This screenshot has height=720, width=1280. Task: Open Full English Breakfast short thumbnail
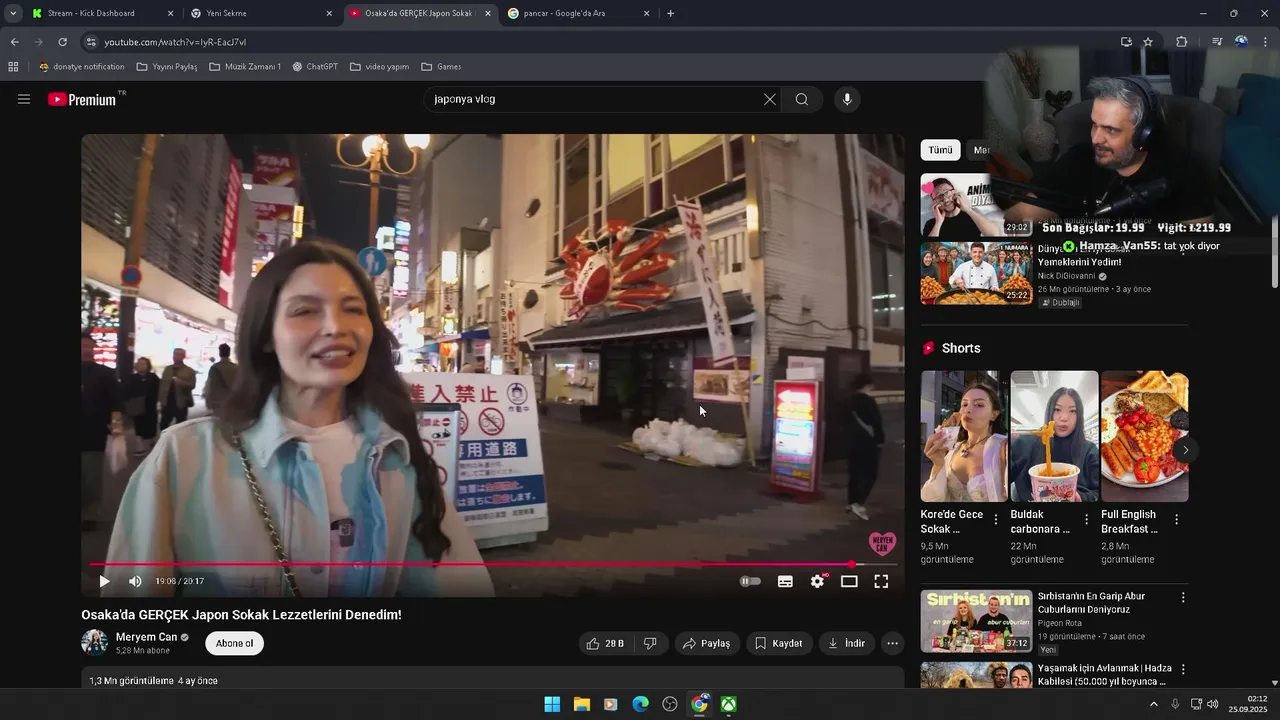[1144, 436]
